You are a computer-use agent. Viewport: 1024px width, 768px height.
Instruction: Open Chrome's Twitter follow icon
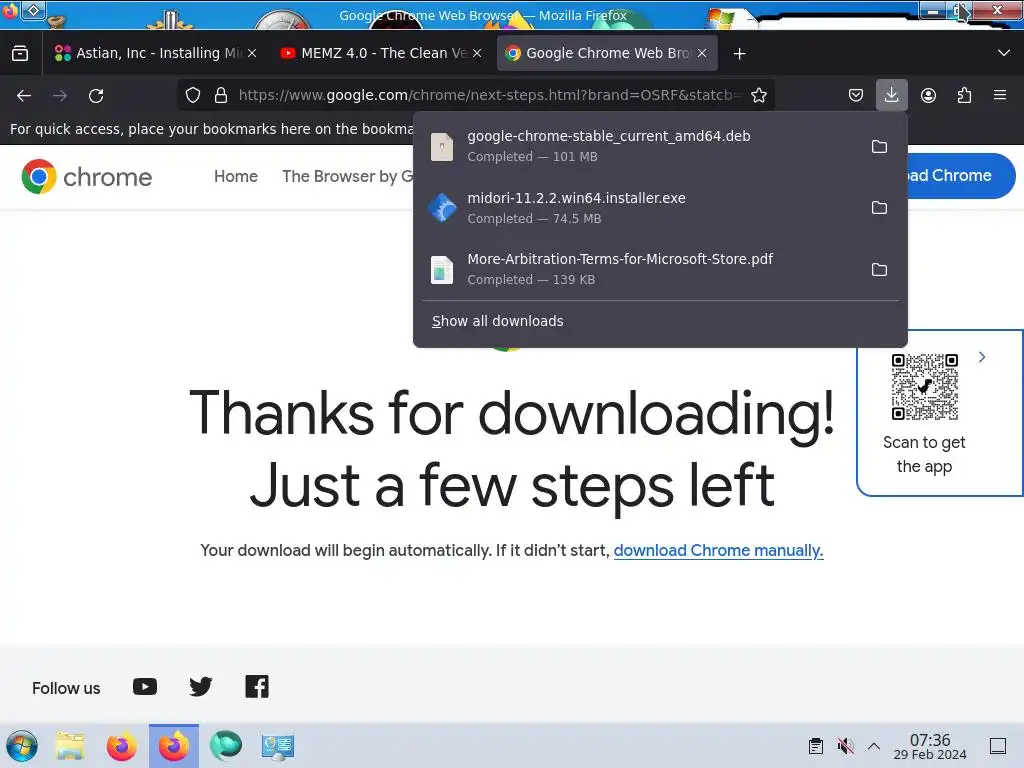(x=200, y=687)
